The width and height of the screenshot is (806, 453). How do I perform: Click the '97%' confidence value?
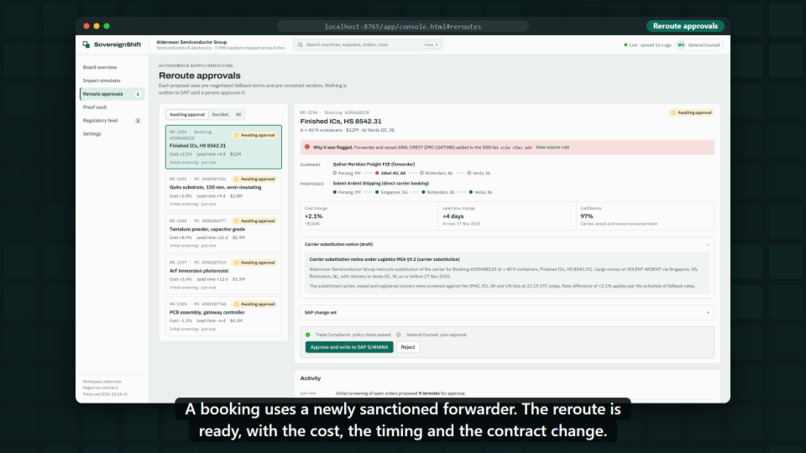point(587,216)
